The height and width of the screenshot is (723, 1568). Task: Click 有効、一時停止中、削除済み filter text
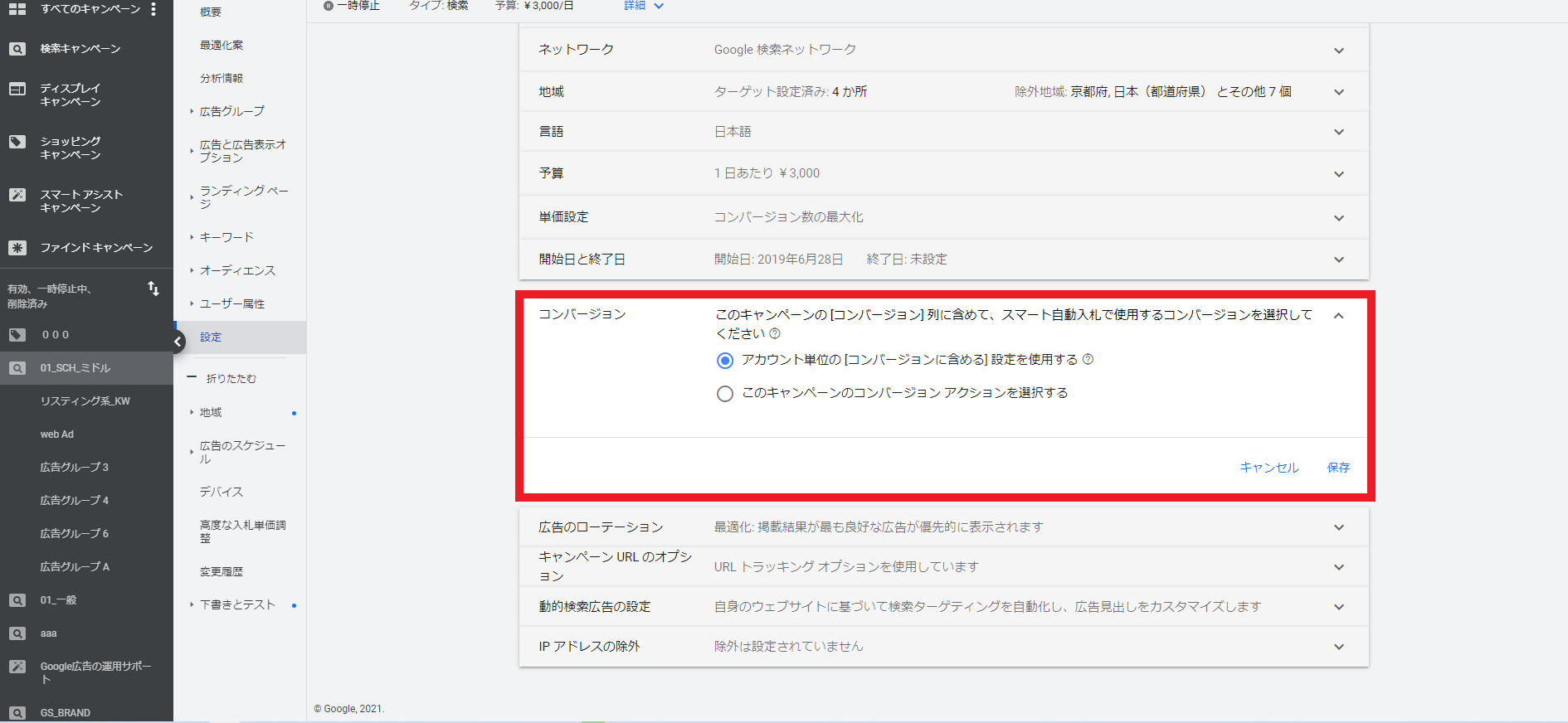coord(49,297)
